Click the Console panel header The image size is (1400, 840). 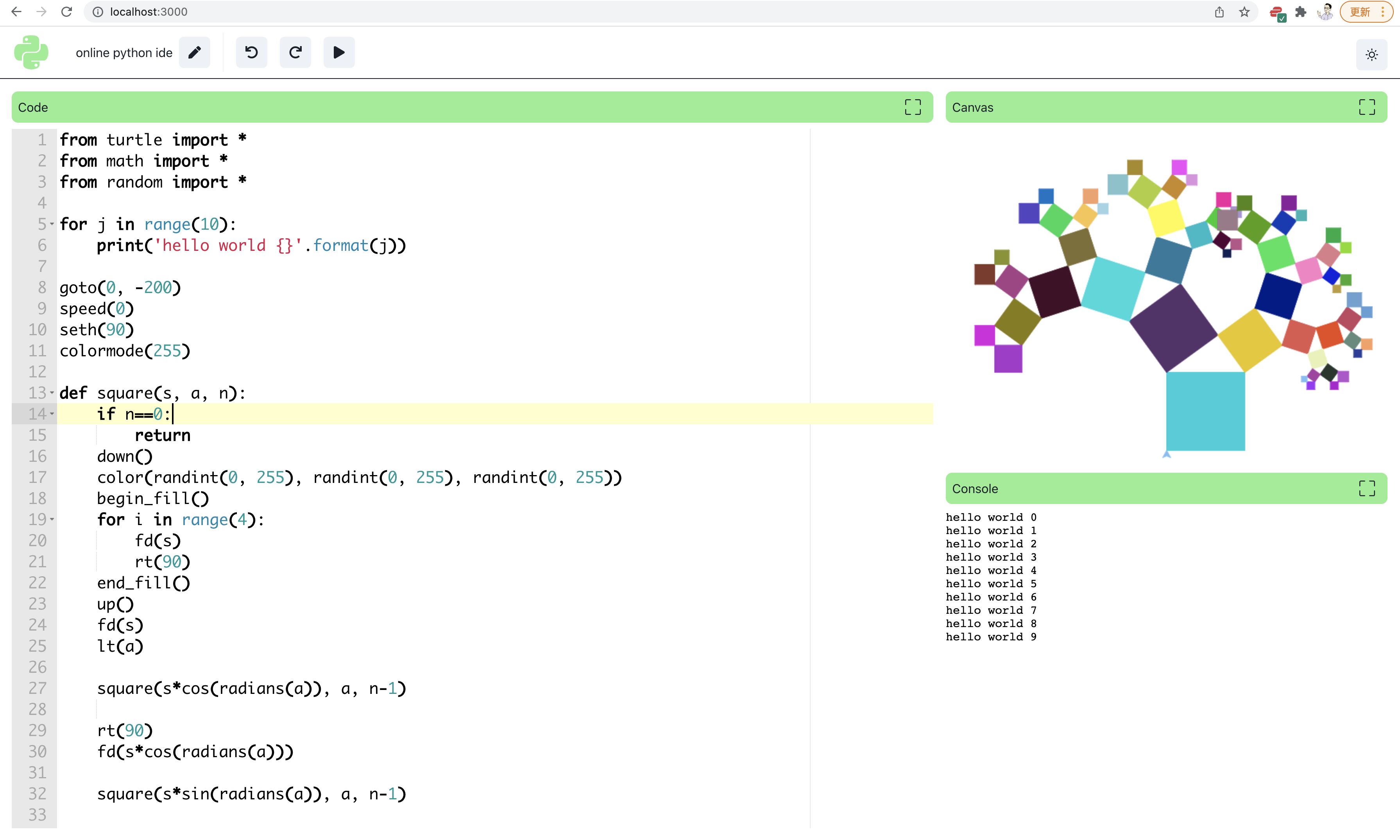[x=1132, y=488]
